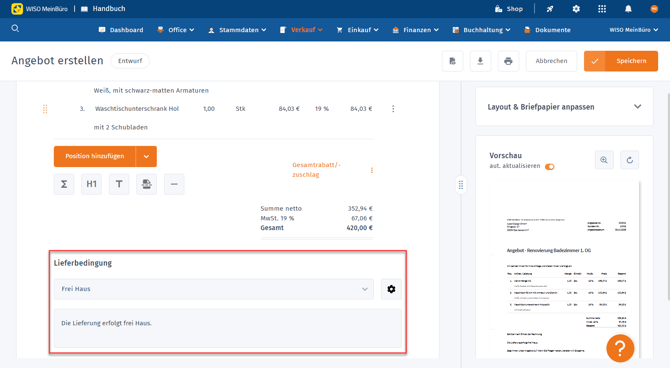Screen dimensions: 670x368
Task: Open Lieferbedingung settings gear
Action: click(391, 289)
